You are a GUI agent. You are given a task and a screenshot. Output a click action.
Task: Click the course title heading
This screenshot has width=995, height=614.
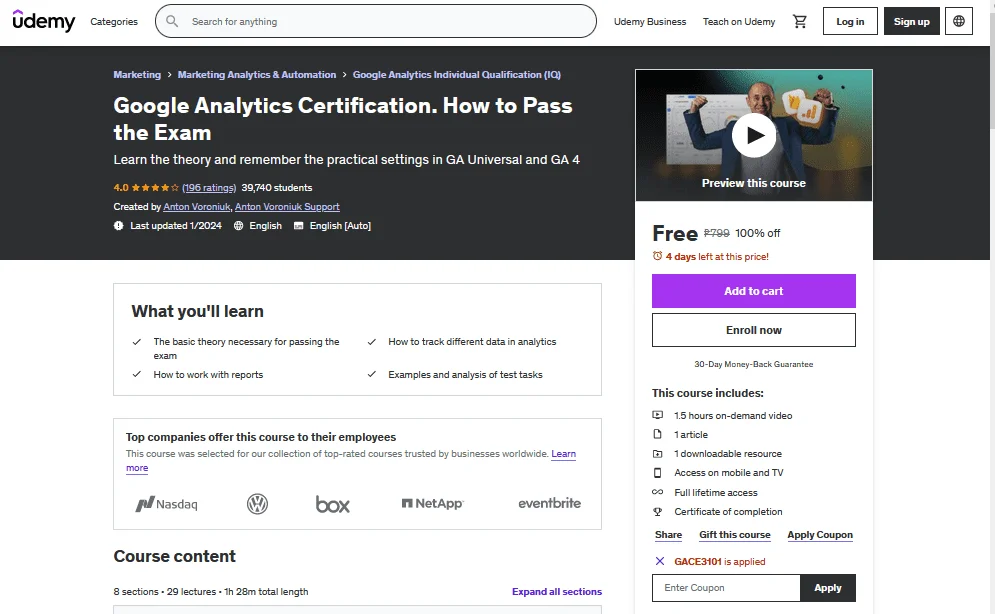click(343, 119)
